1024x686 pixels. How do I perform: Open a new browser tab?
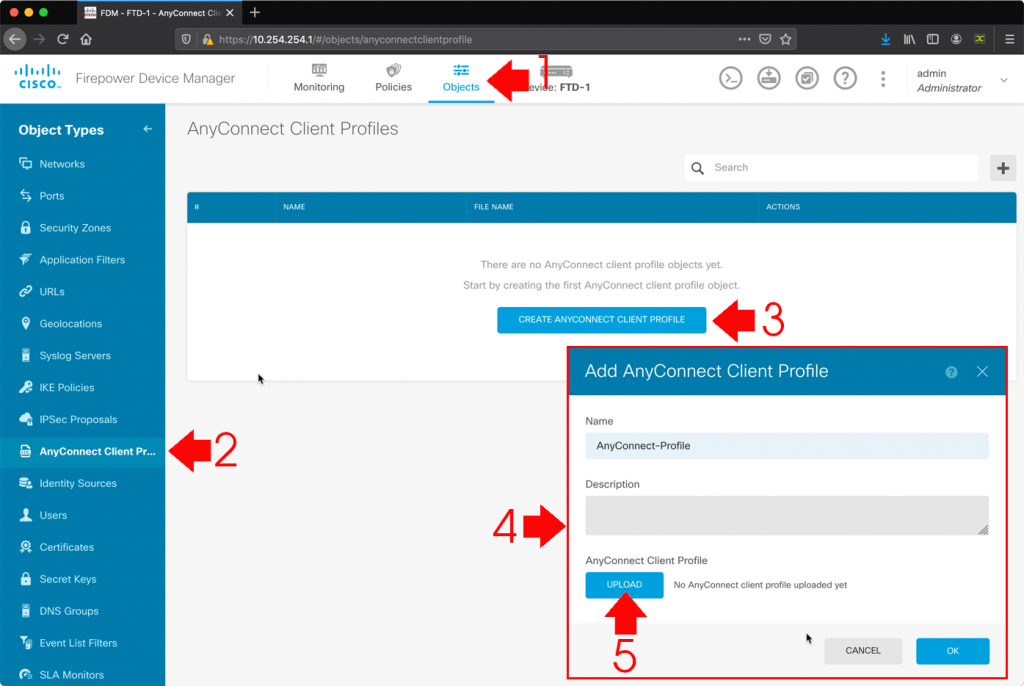[x=255, y=12]
